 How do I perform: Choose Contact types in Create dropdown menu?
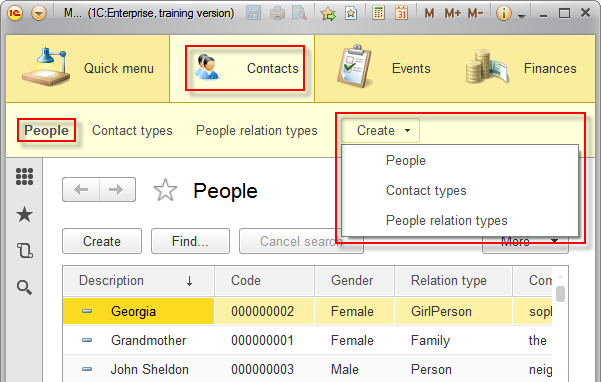tap(426, 190)
